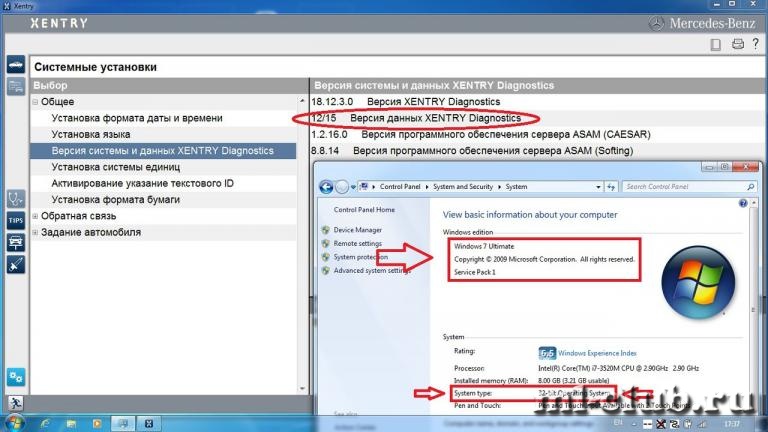Click the Windows 7 Ultimate text
Viewport: 768px width, 432px height.
coord(484,246)
